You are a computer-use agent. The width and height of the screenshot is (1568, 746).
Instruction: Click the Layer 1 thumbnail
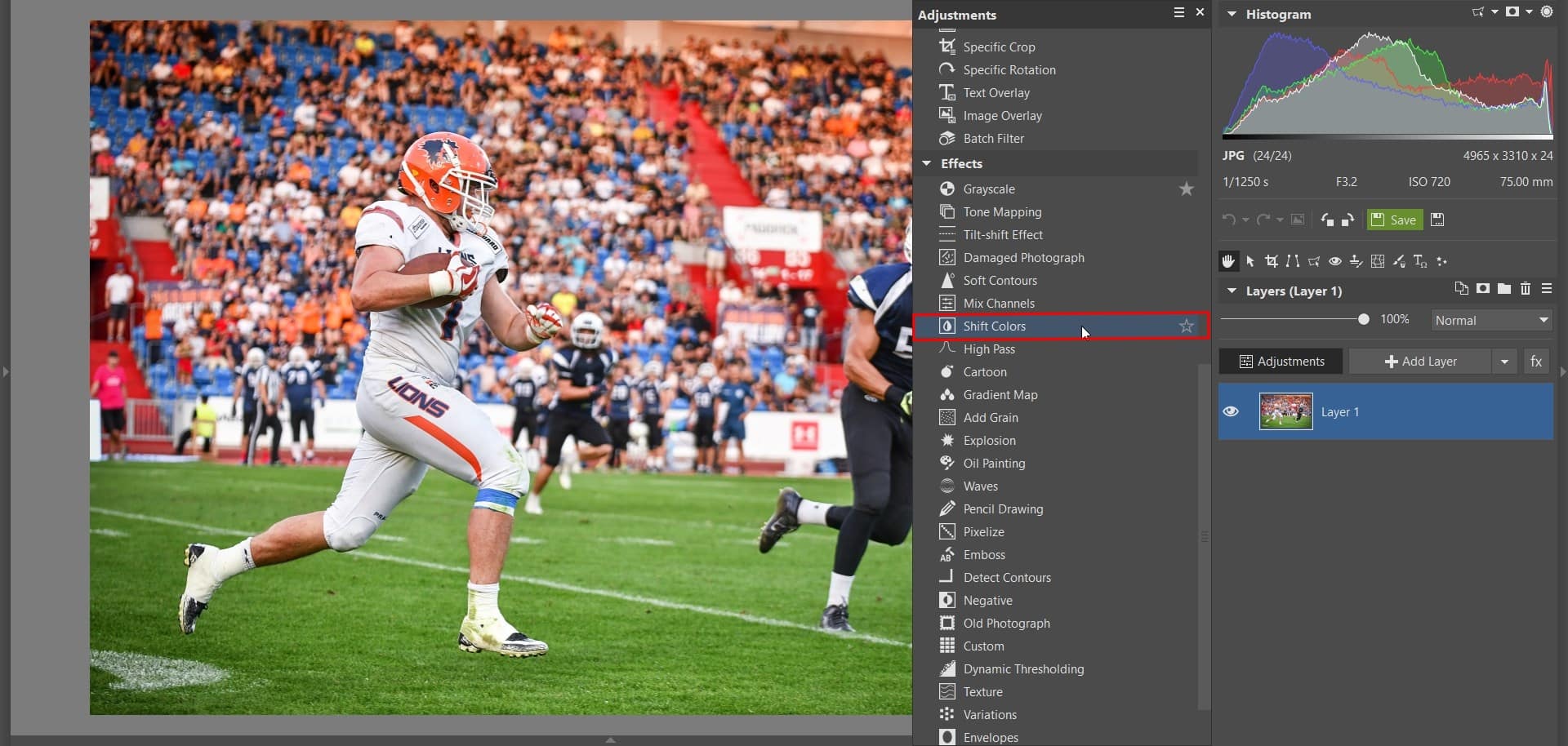click(x=1286, y=411)
